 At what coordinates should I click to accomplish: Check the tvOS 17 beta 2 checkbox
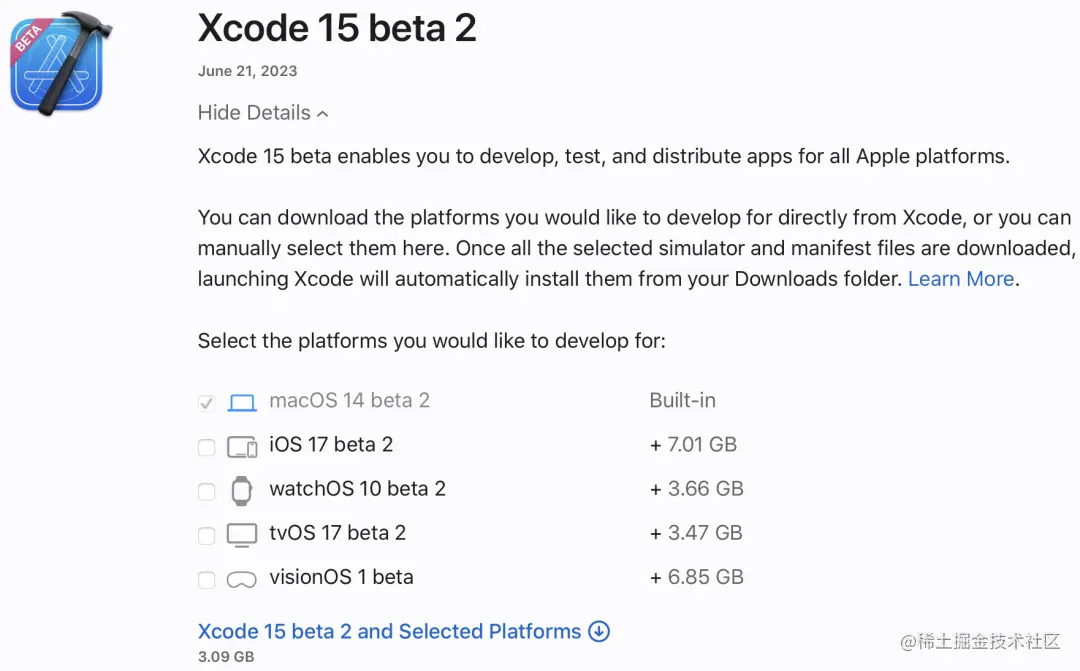[x=206, y=535]
